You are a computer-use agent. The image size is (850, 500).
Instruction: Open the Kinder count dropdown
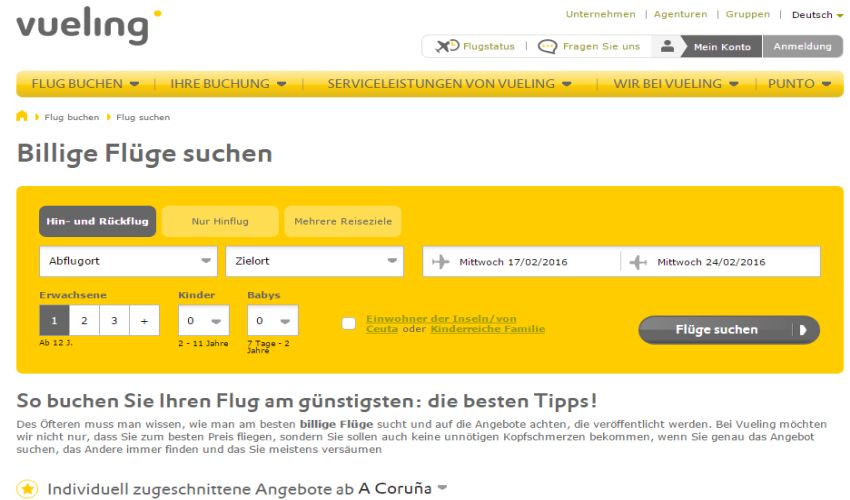204,320
